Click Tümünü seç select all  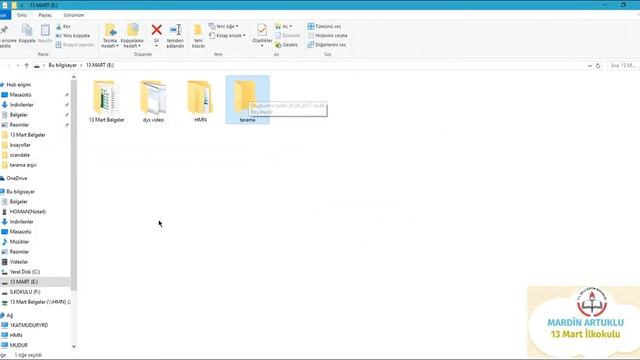pos(324,26)
